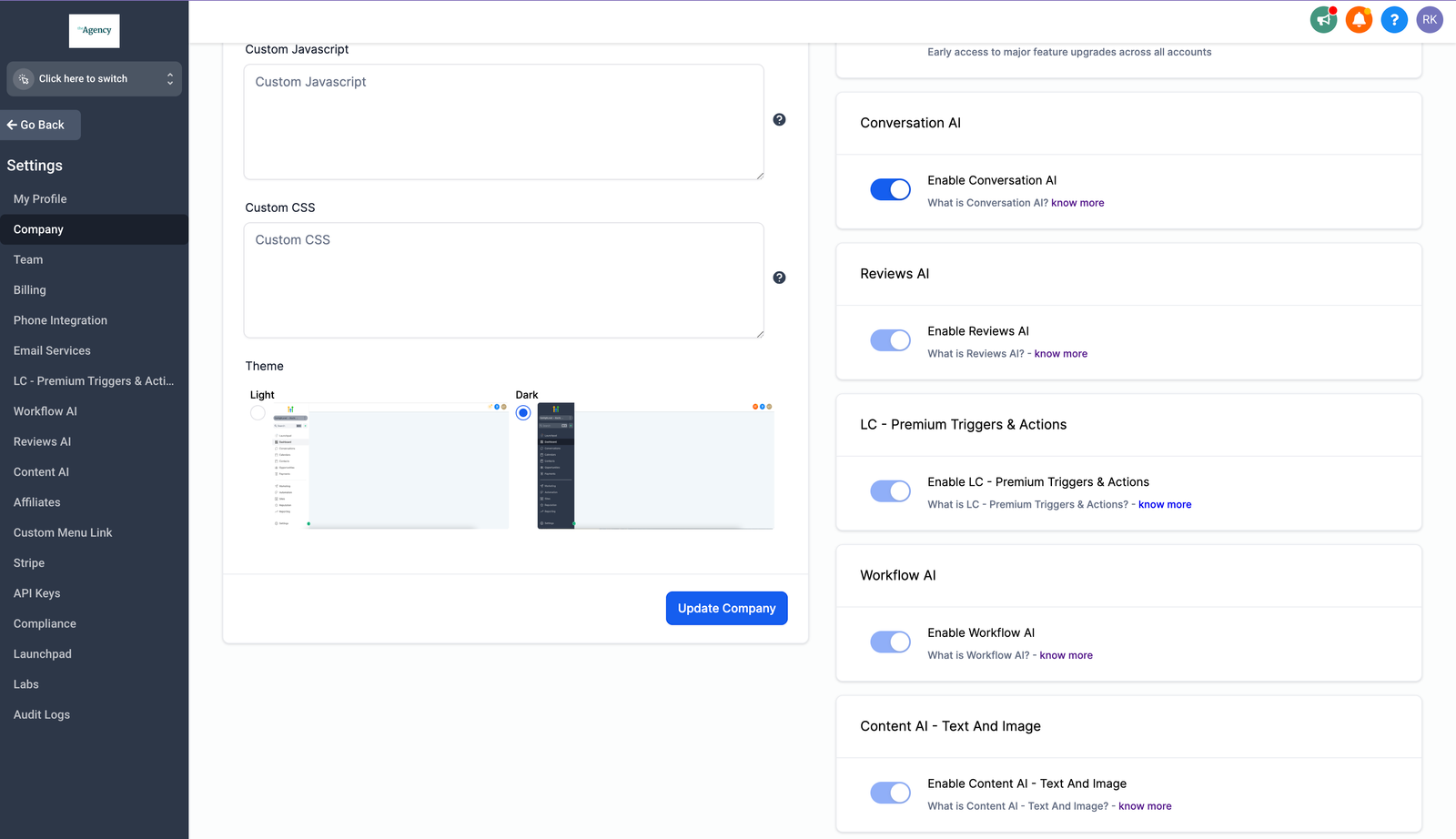This screenshot has height=839, width=1456.
Task: Toggle the Content AI Text And Image switch
Action: [x=890, y=793]
